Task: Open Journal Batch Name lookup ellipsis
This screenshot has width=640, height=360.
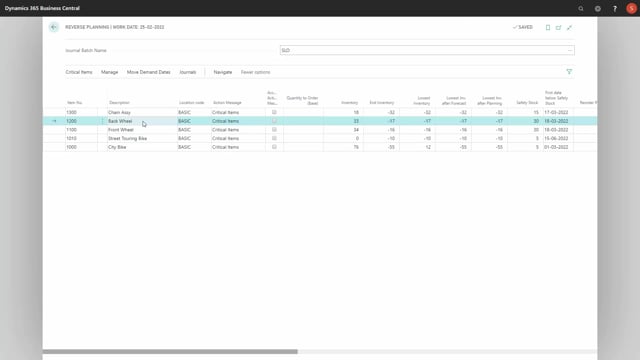Action: pos(570,50)
